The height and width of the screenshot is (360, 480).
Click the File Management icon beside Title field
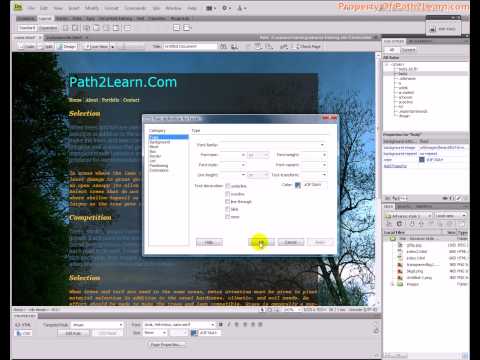pos(223,47)
